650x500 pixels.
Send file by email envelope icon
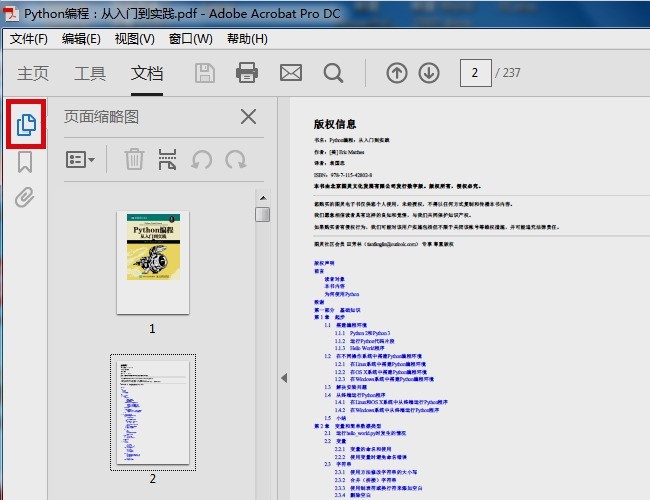290,73
